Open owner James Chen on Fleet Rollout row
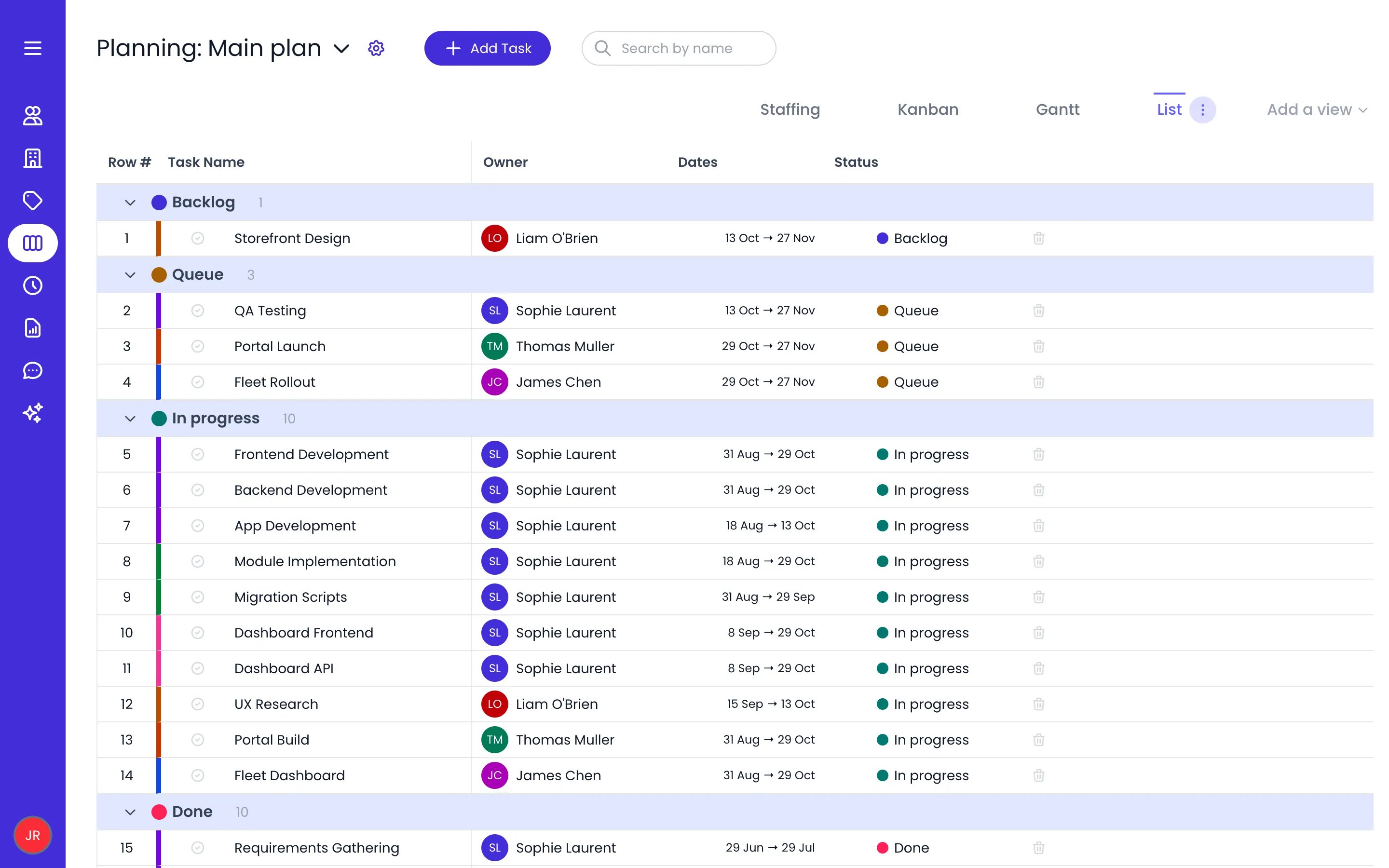The width and height of the screenshot is (1389, 868). [558, 382]
